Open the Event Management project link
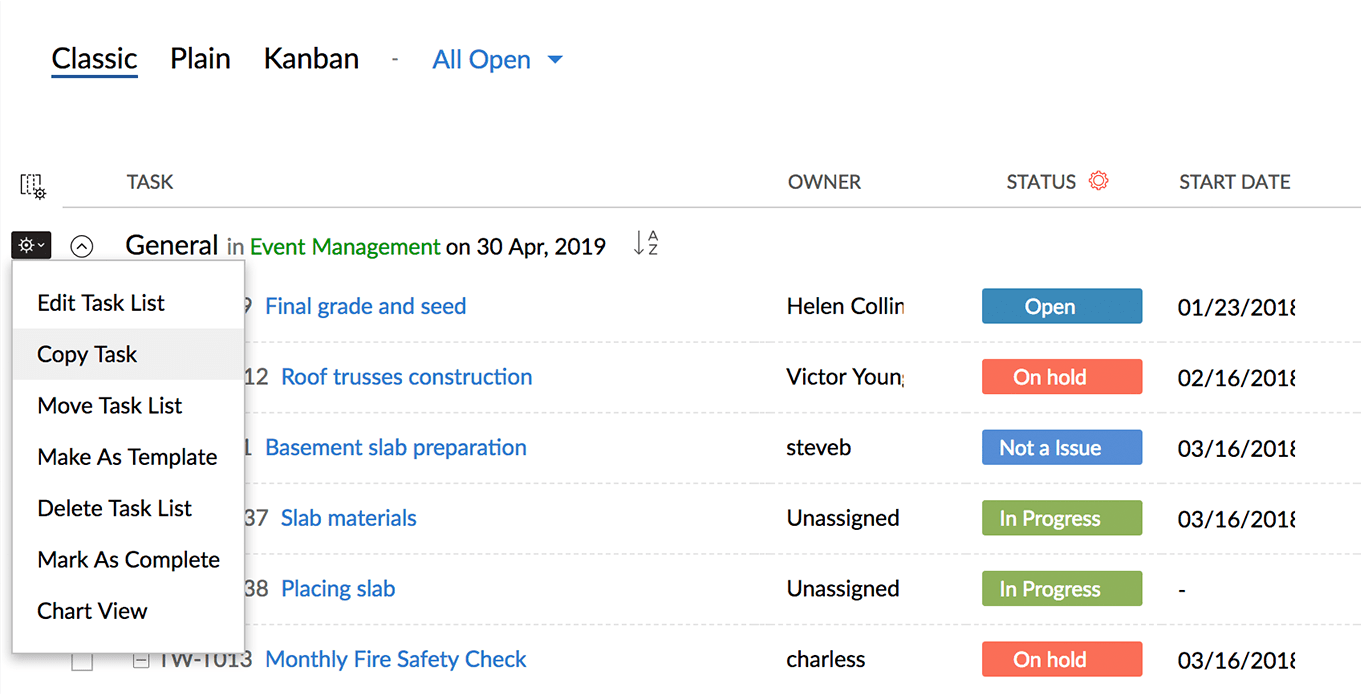1361x694 pixels. [345, 247]
